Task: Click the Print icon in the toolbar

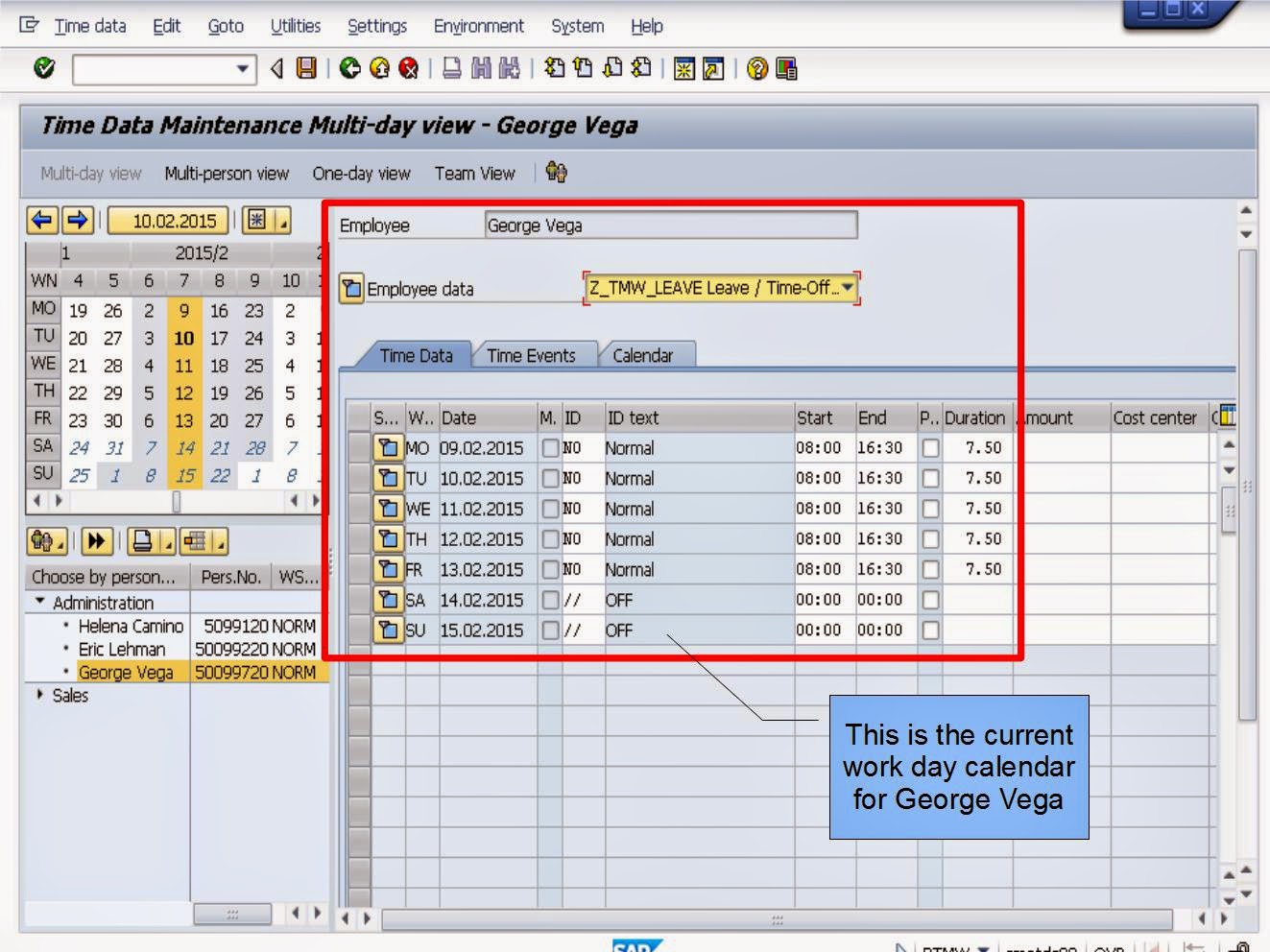Action: pyautogui.click(x=452, y=67)
